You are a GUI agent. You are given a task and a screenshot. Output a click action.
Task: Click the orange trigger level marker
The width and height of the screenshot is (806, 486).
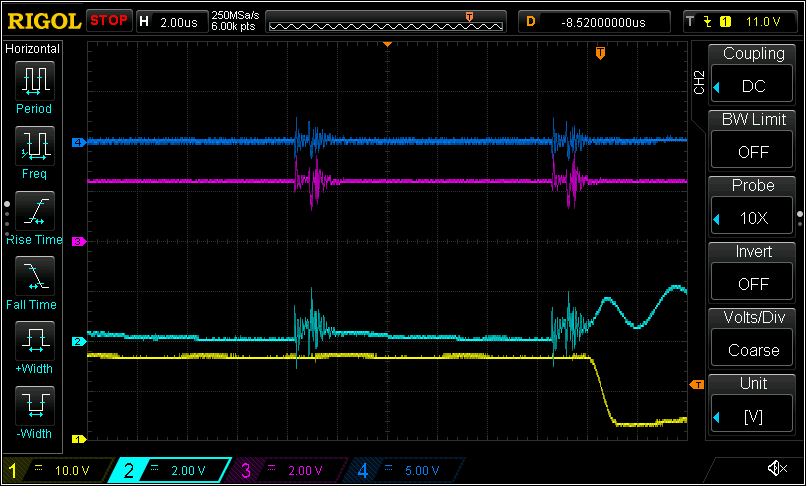[x=697, y=385]
